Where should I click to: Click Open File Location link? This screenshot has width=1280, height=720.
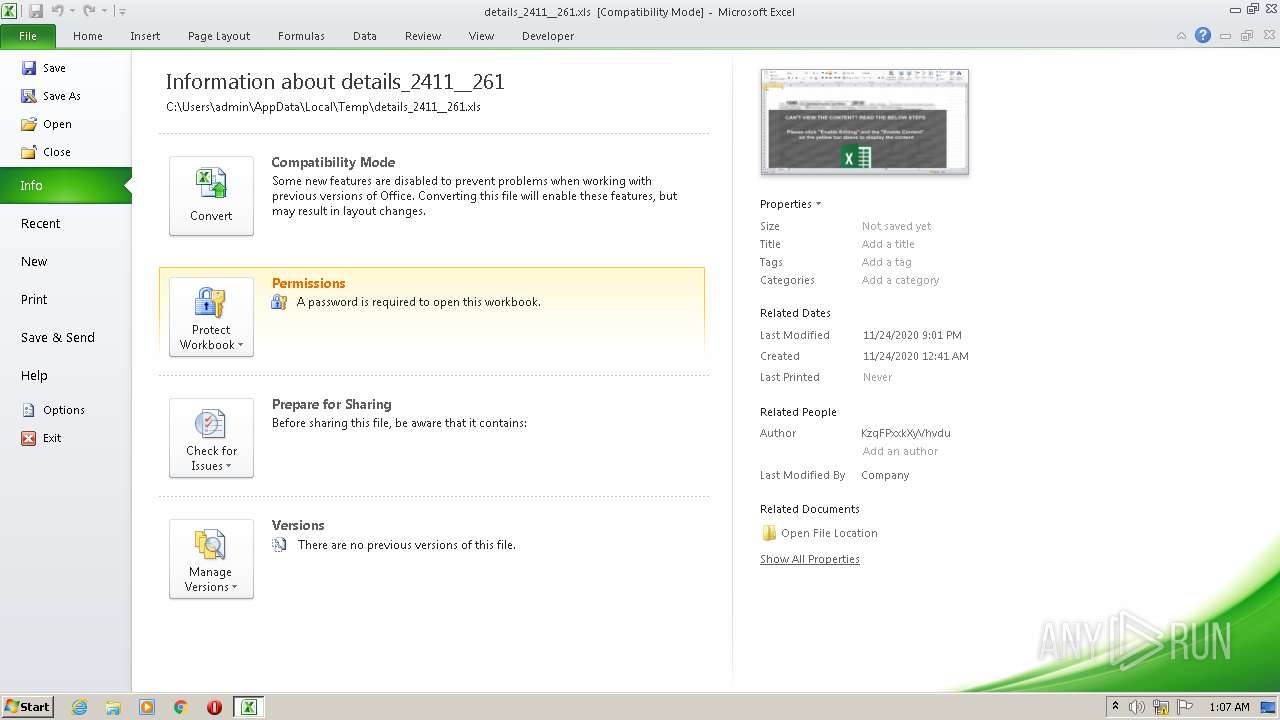tap(829, 533)
